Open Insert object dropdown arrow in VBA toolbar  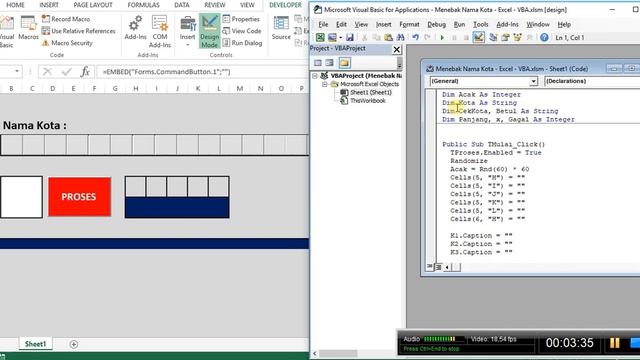[340, 38]
